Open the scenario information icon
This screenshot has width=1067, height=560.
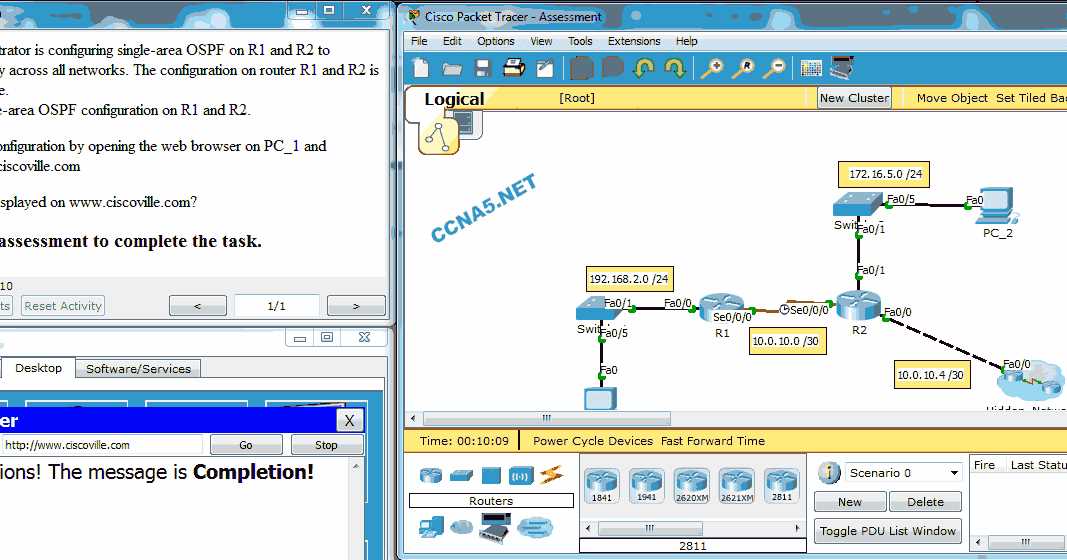tap(829, 472)
